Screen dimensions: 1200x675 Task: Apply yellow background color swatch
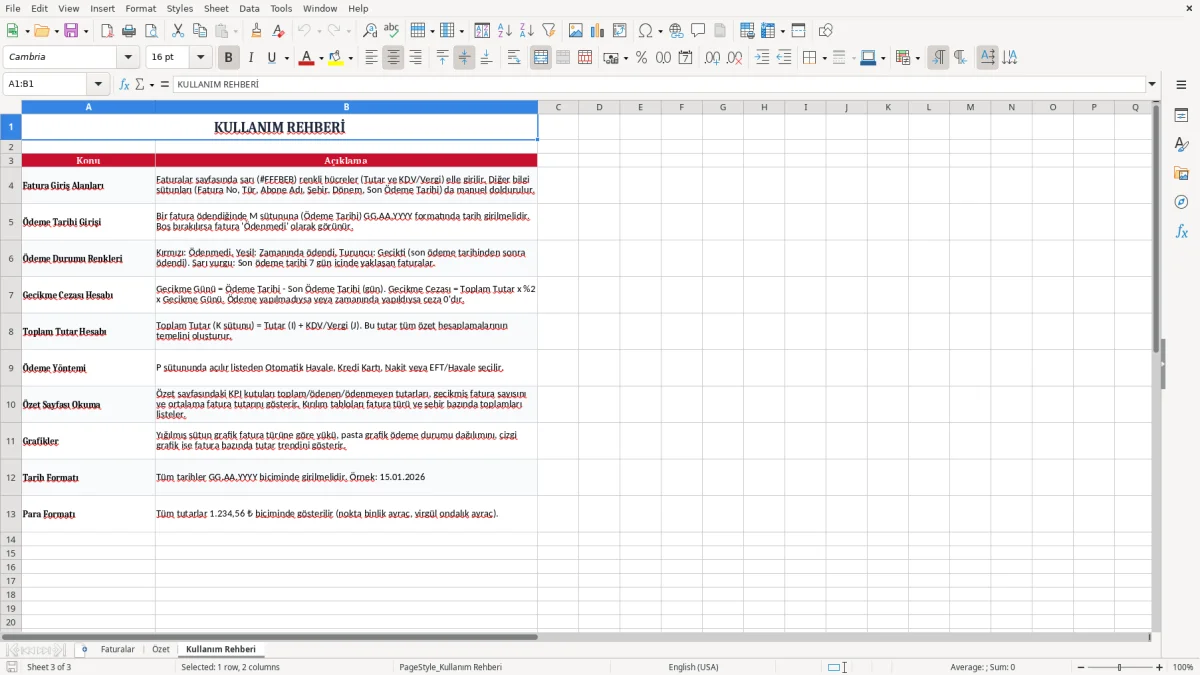click(x=336, y=58)
